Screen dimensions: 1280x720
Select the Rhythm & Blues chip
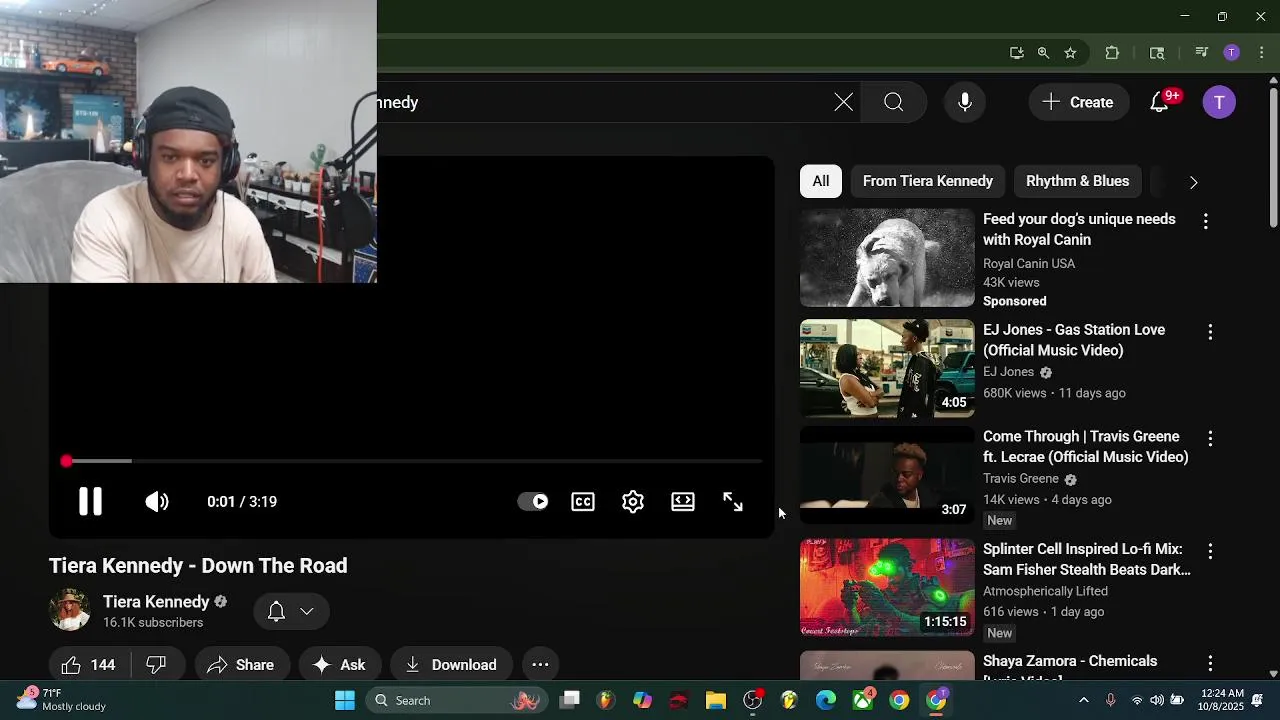click(1077, 181)
